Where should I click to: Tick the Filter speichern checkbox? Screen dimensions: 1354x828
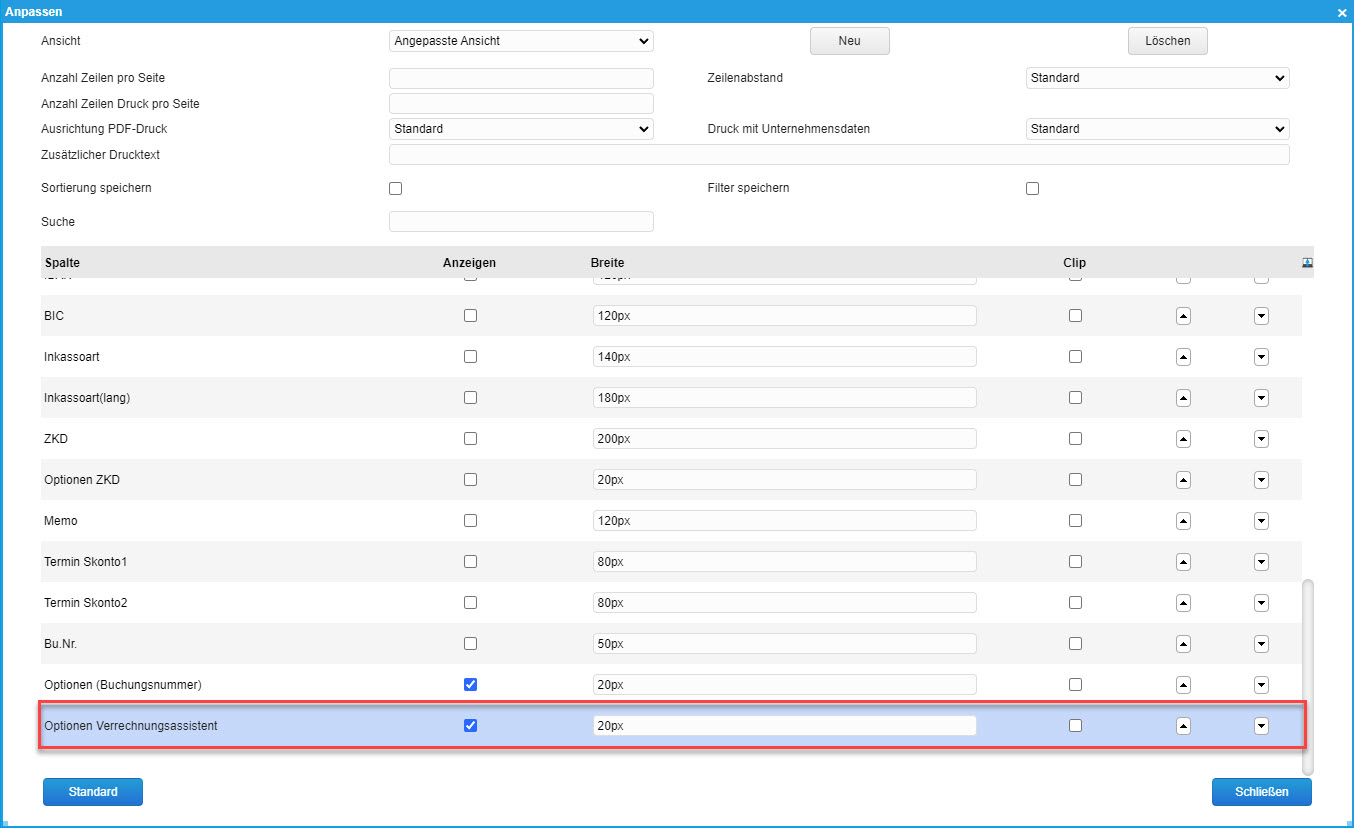pos(1033,189)
